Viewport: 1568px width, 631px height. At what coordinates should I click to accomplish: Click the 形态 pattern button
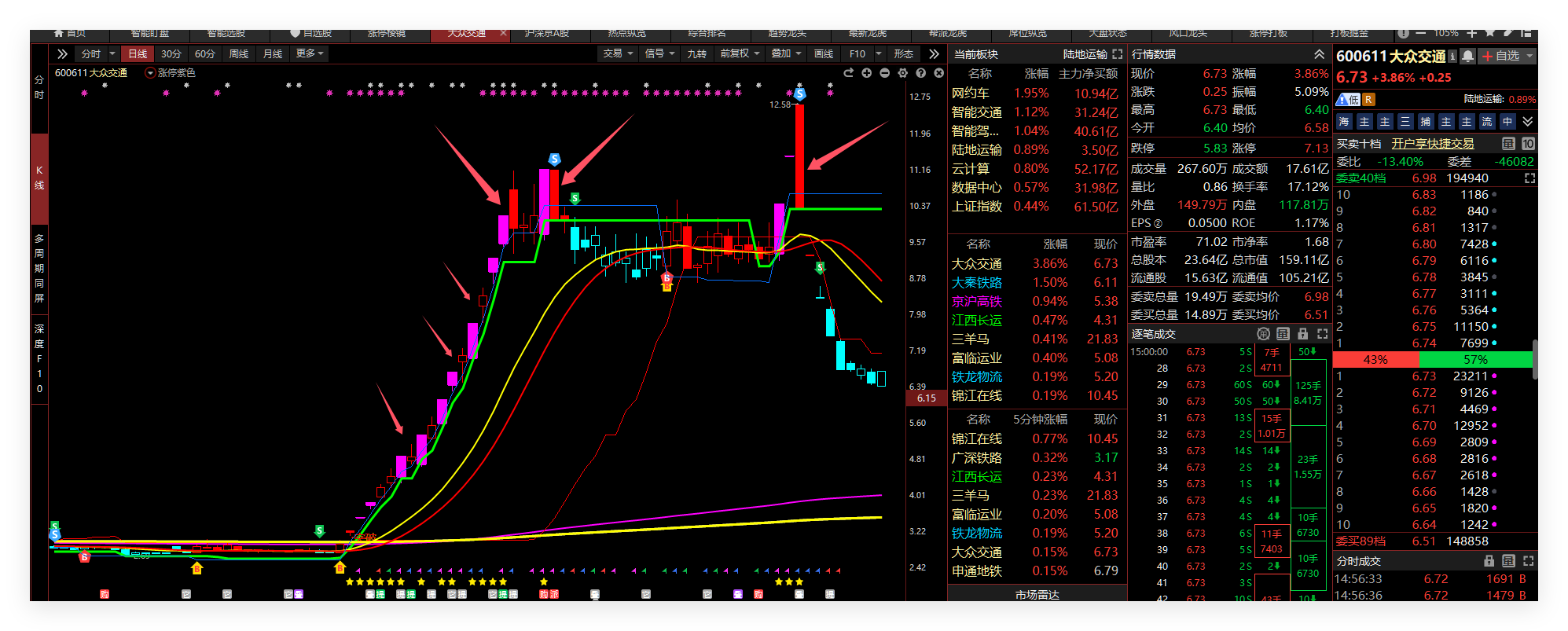903,53
